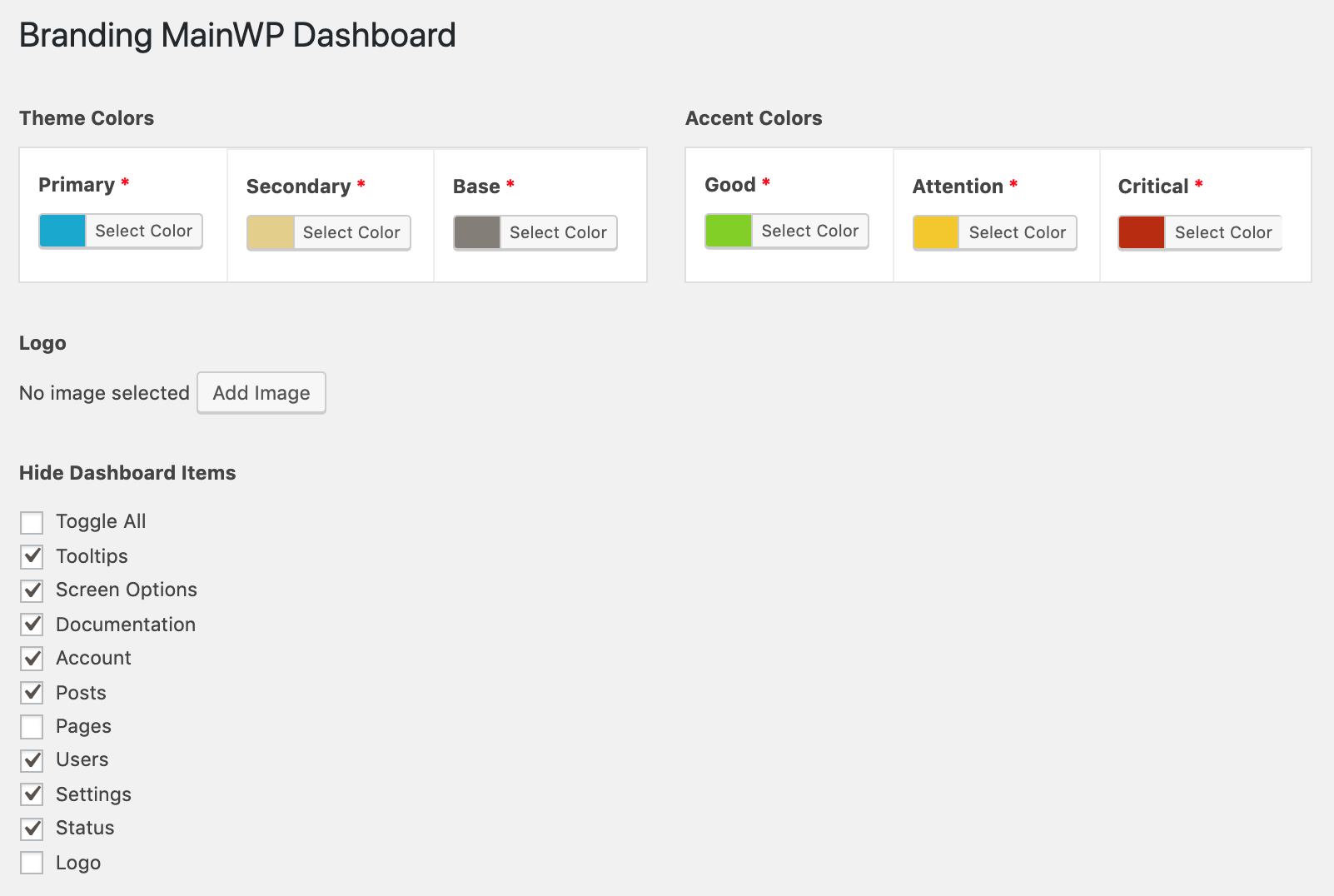Uncheck the Documentation checkbox
Image resolution: width=1334 pixels, height=896 pixels.
32,625
